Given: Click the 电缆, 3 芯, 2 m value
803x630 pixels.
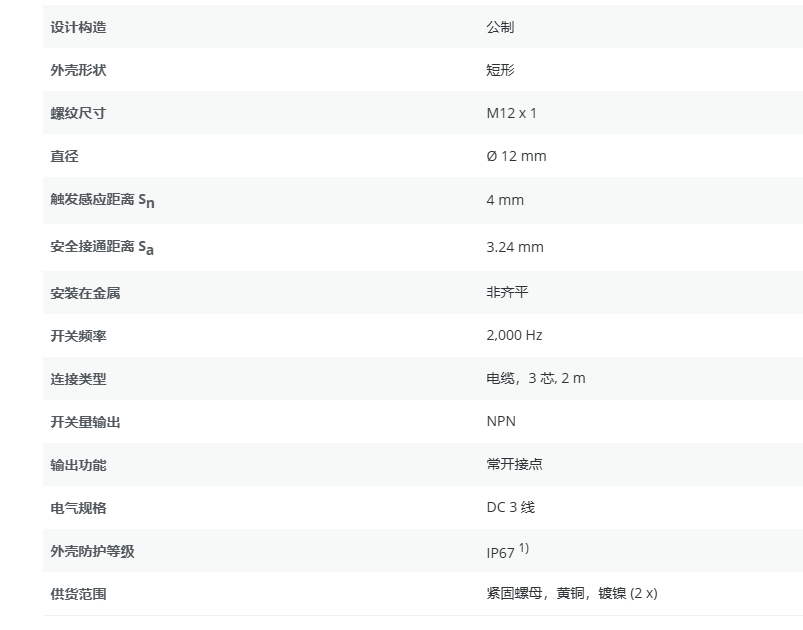Looking at the screenshot, I should coord(536,379).
